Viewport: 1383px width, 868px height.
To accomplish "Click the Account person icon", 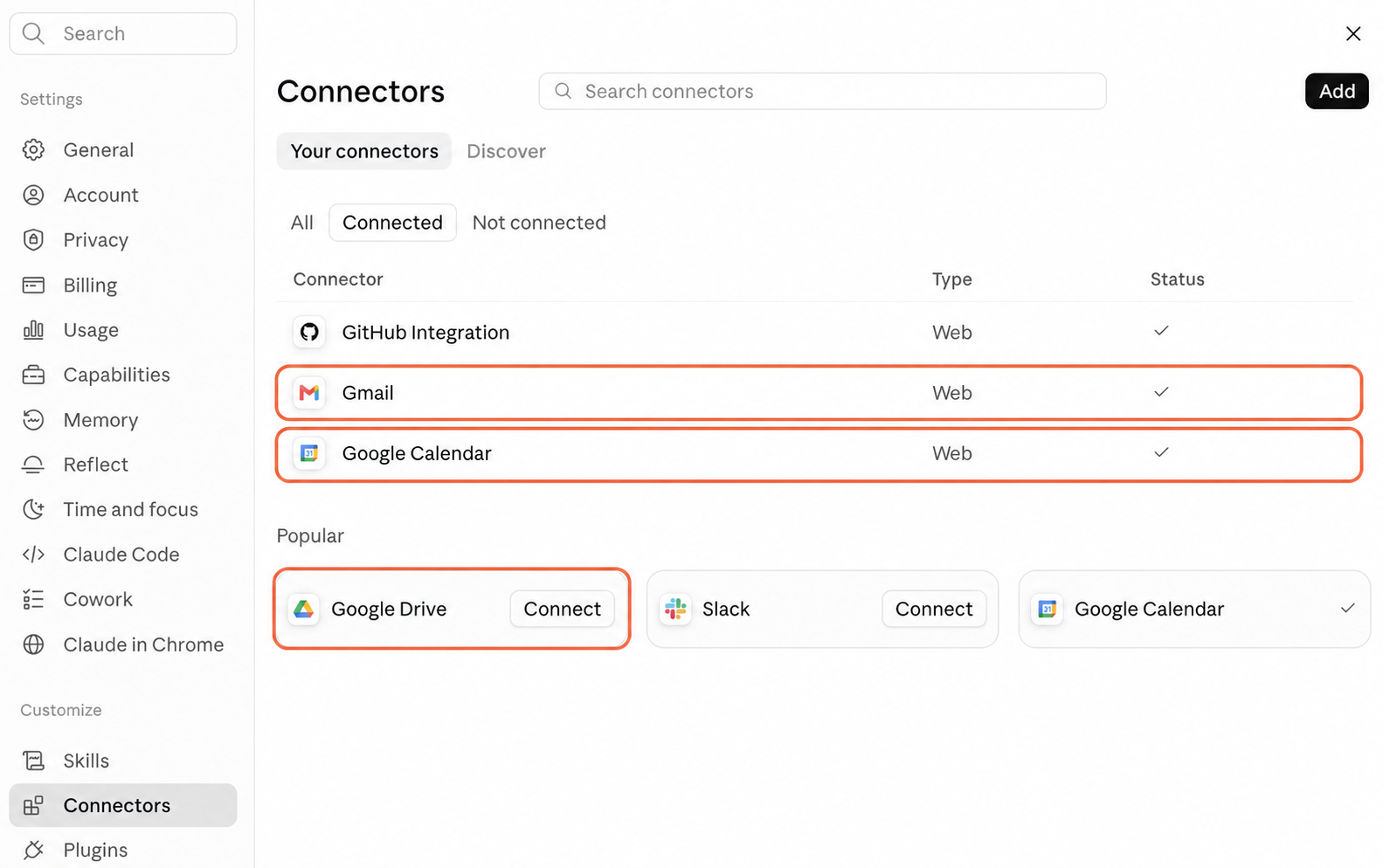I will tap(33, 195).
